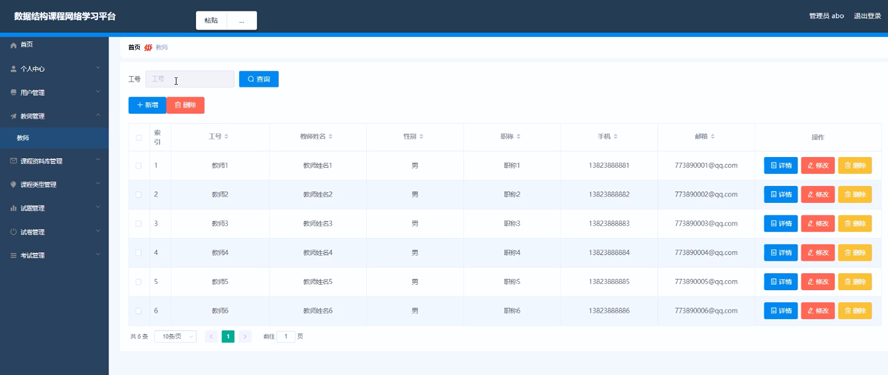The height and width of the screenshot is (375, 888).
Task: Click the clock icon beside 试卷管理
Action: [x=14, y=232]
